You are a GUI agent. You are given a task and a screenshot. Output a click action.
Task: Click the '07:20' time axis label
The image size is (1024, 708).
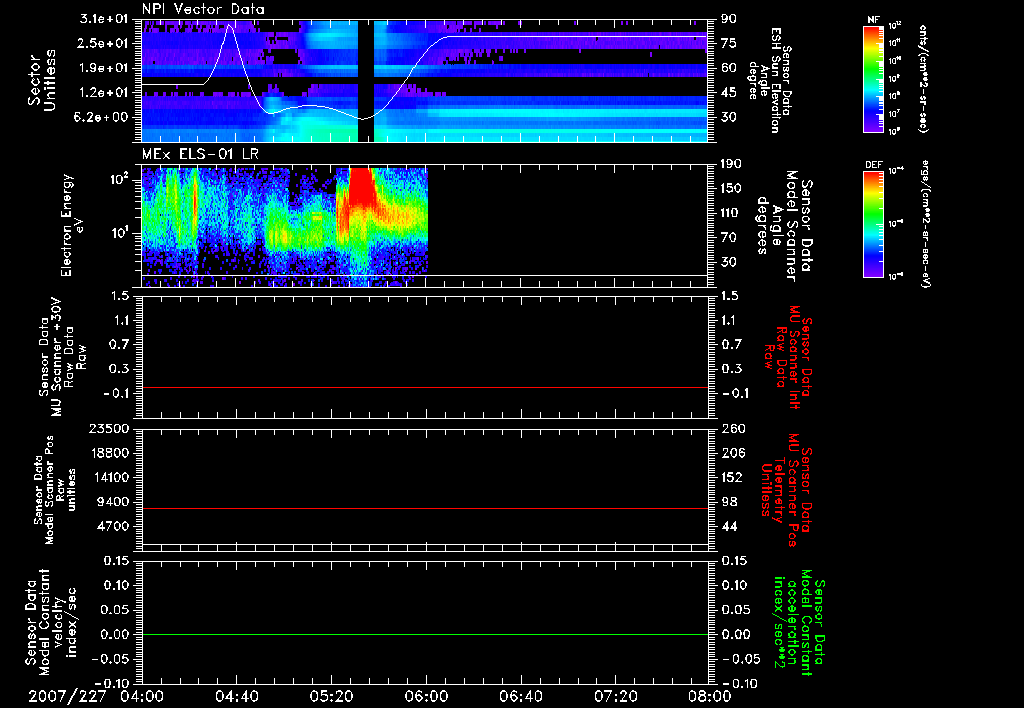point(615,696)
